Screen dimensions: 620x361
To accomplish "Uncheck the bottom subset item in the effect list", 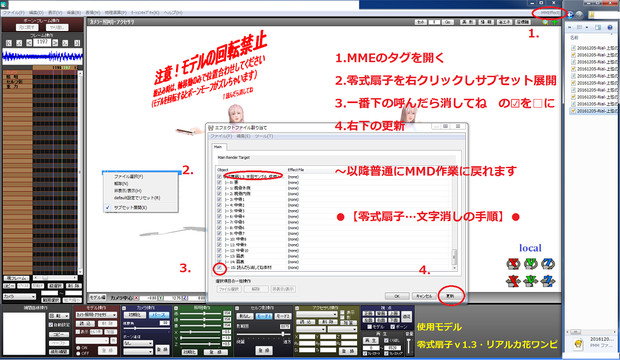I will pos(219,268).
